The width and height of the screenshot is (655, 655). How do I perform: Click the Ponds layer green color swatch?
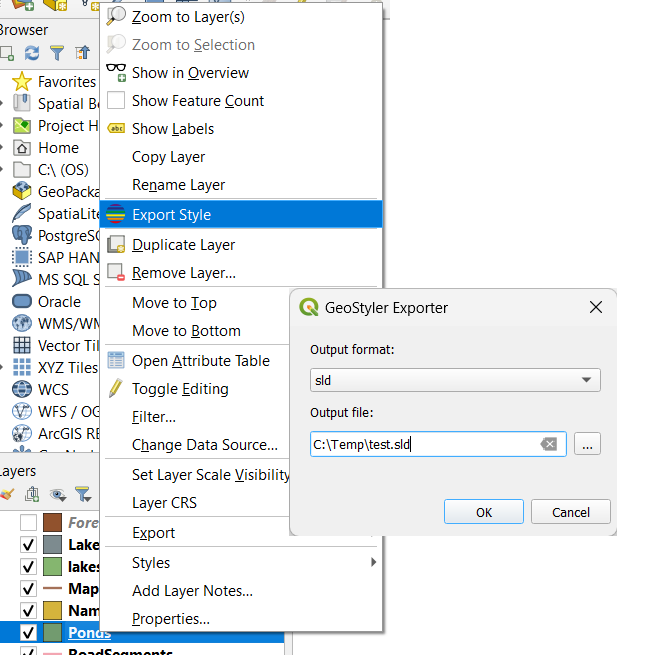tap(53, 632)
